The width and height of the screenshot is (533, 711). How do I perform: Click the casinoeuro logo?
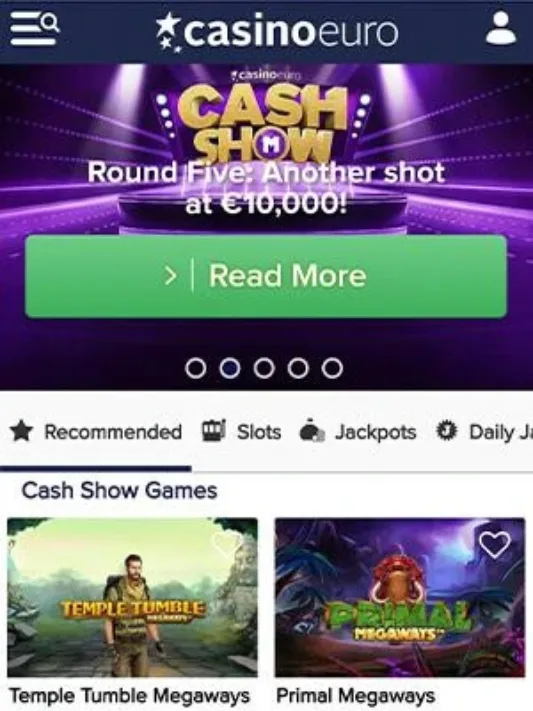[277, 32]
